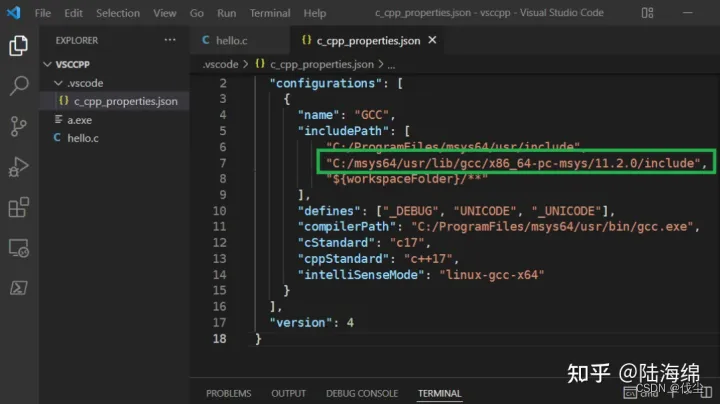Click the "GCC" name value
Image resolution: width=720 pixels, height=404 pixels.
click(371, 115)
